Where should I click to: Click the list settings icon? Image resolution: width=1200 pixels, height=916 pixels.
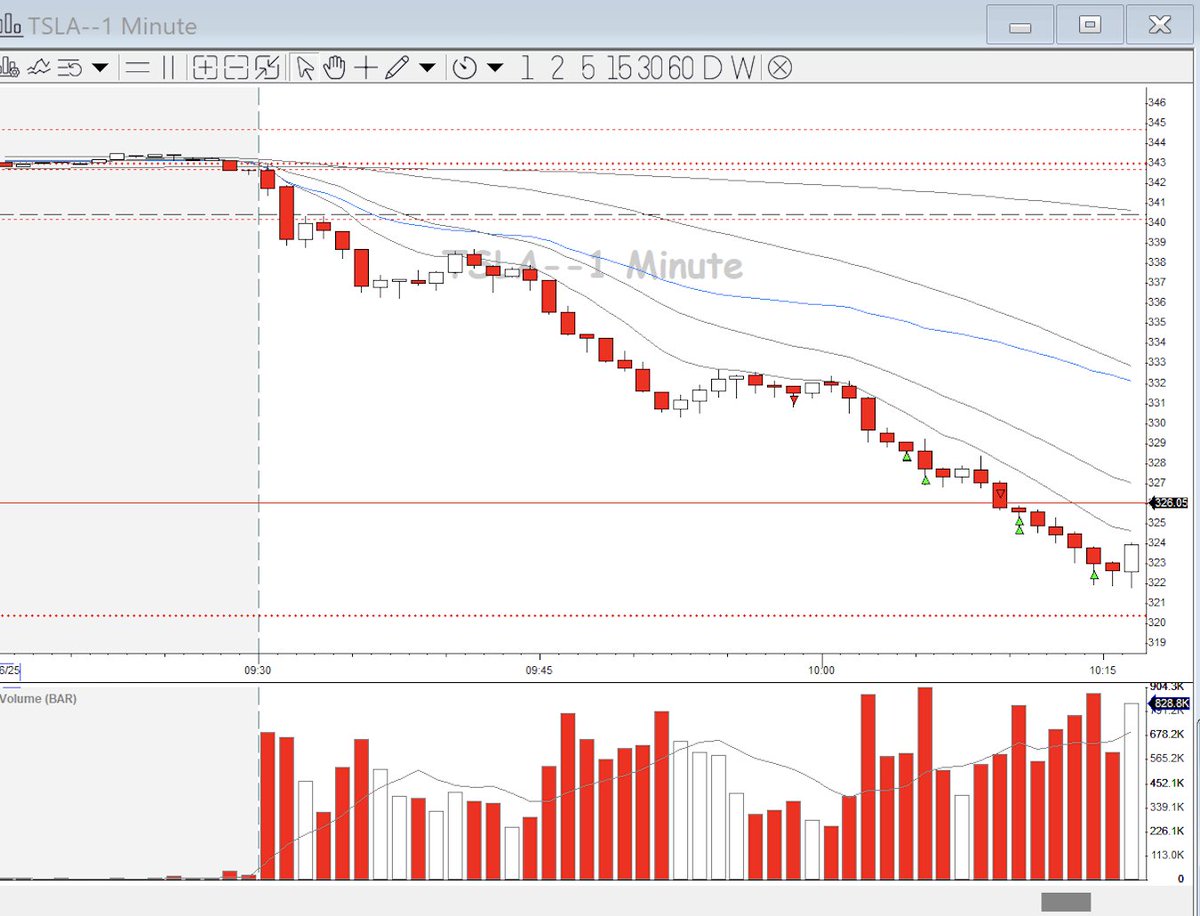pyautogui.click(x=69, y=68)
